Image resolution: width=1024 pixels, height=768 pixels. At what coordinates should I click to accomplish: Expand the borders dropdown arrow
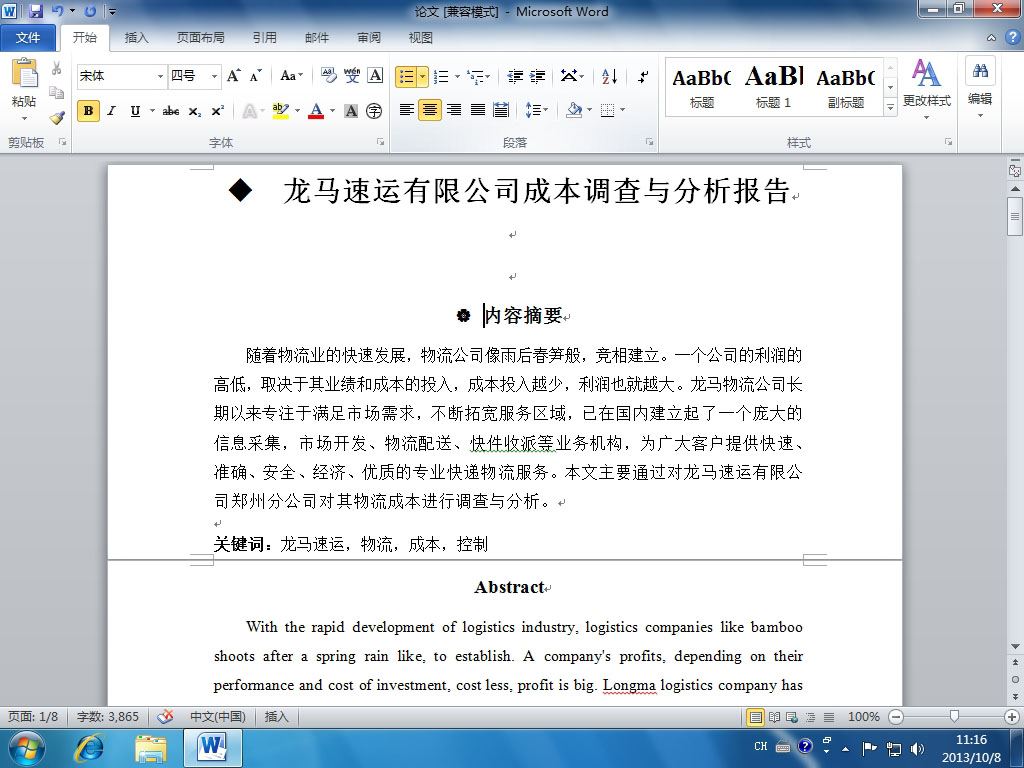click(x=622, y=110)
